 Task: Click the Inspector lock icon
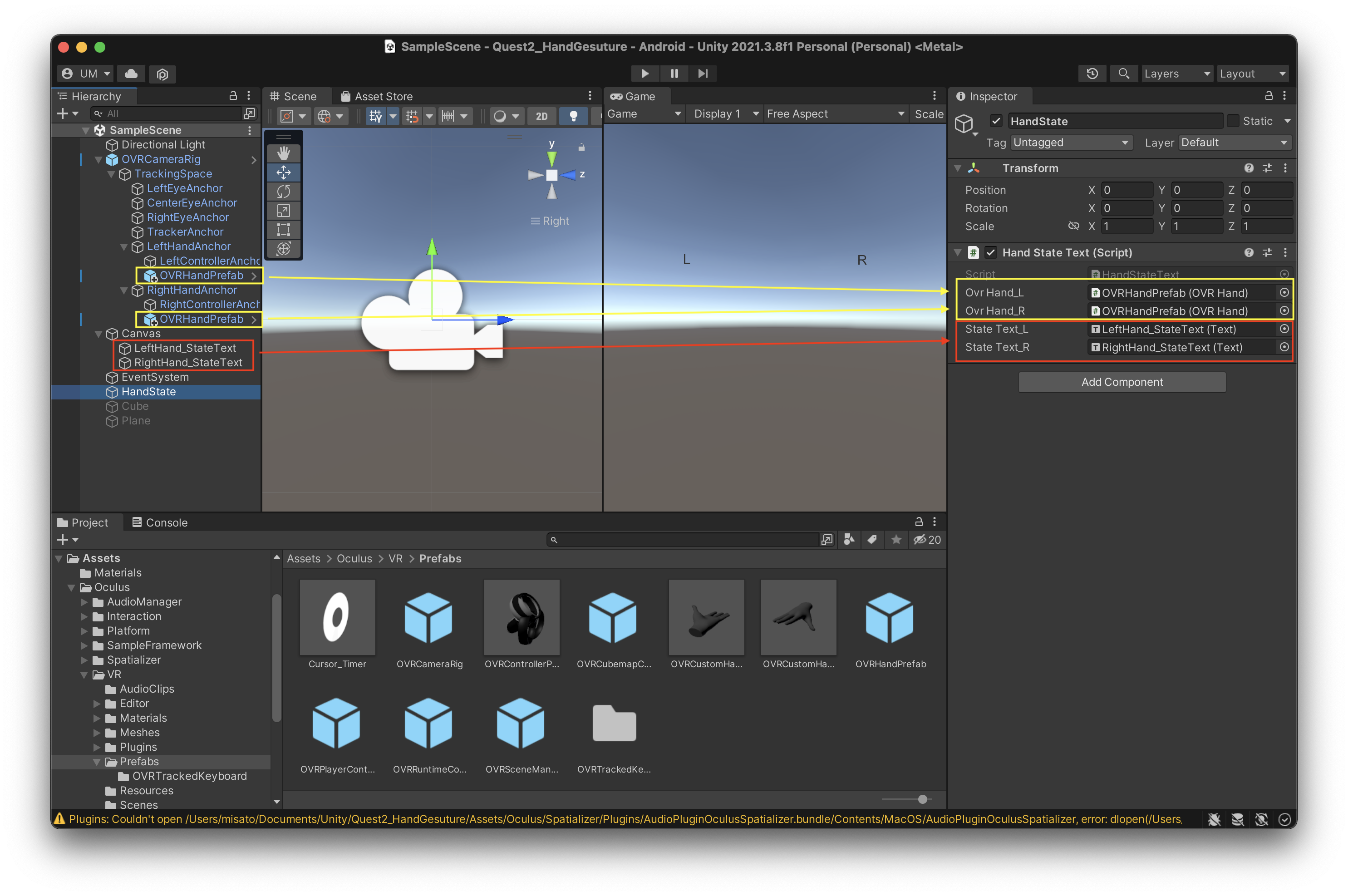(x=1269, y=95)
